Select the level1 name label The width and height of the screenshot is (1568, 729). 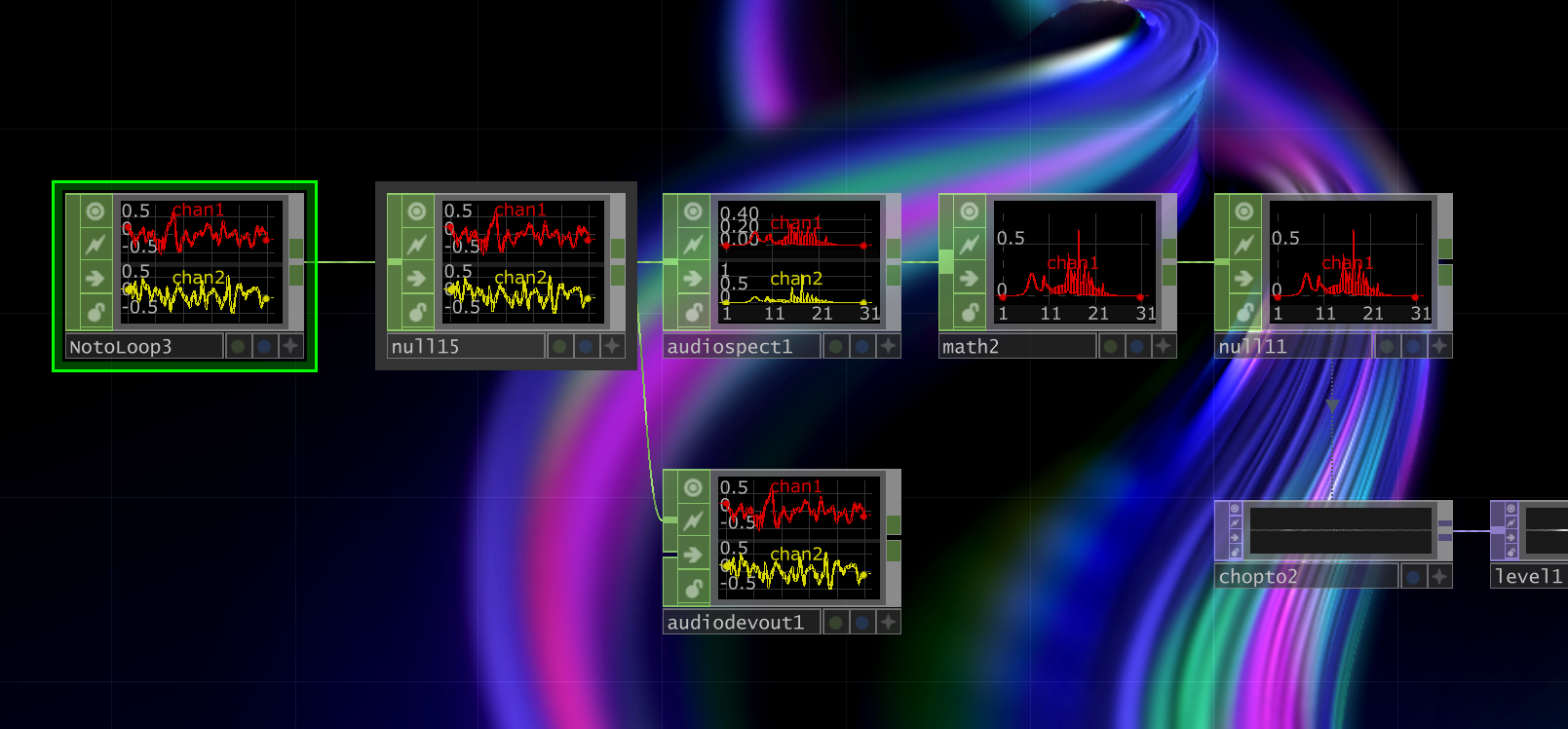pos(1529,576)
